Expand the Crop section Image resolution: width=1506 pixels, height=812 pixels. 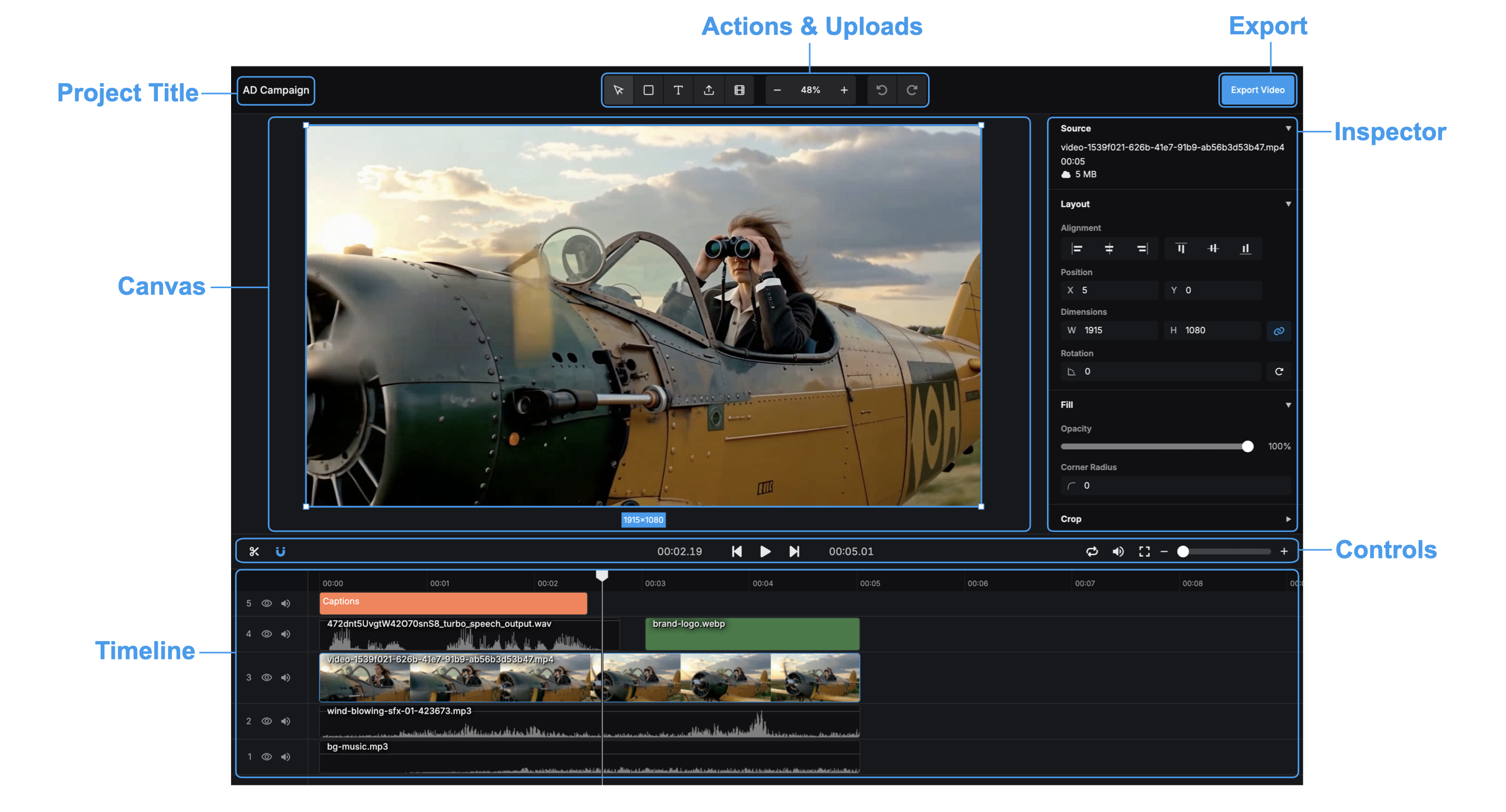1288,519
